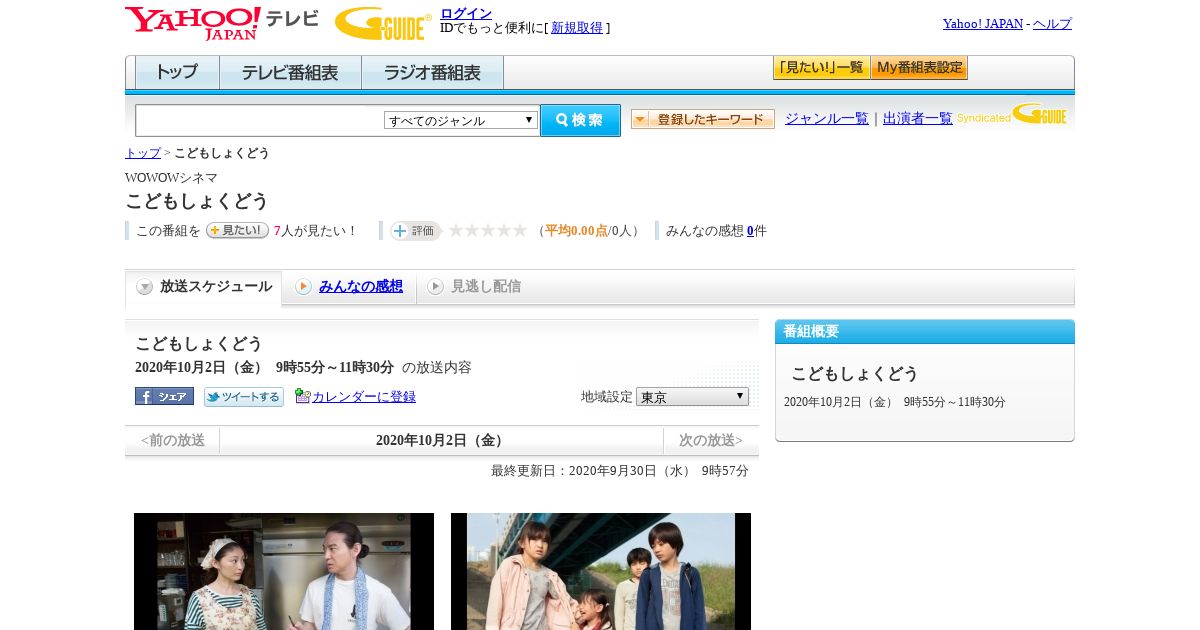Click the My番組表設定 button
1200x630 pixels.
point(919,68)
